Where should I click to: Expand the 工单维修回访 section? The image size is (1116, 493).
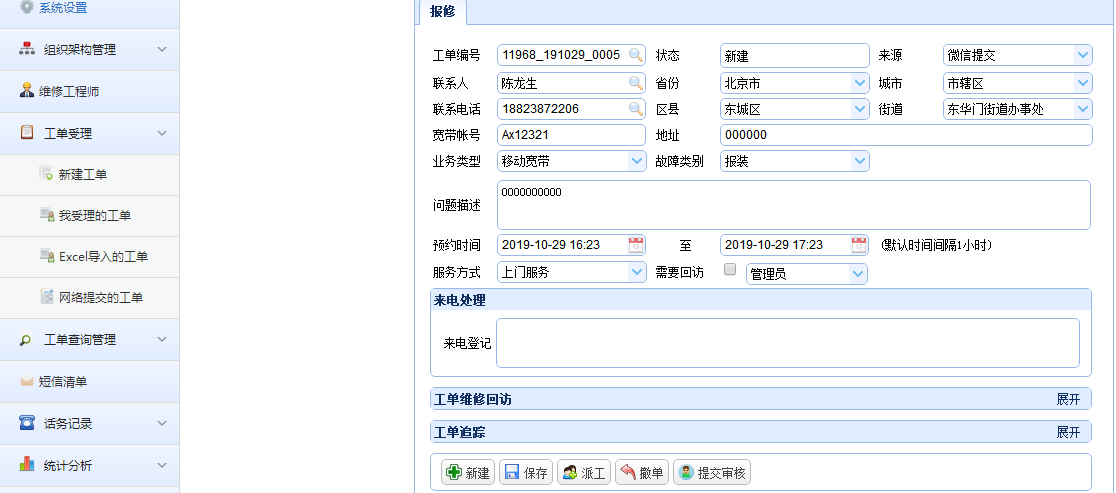tap(1068, 399)
